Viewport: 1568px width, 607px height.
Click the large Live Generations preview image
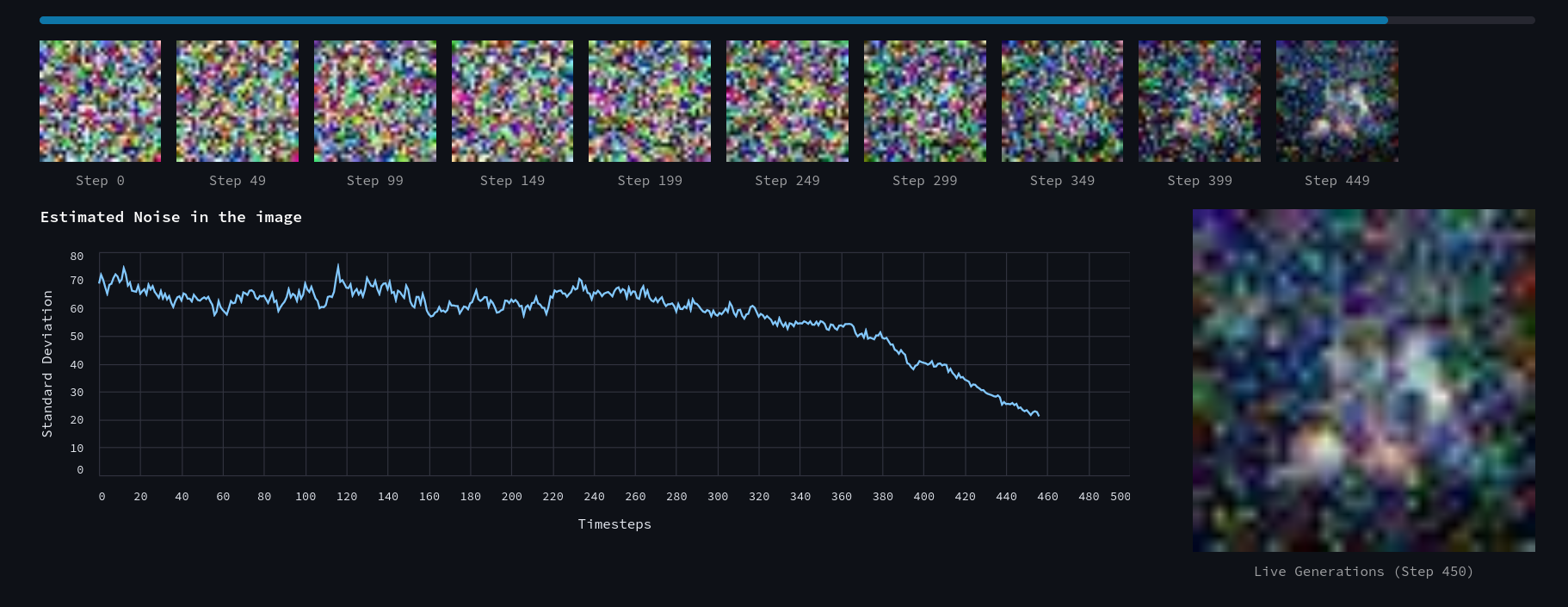tap(1363, 380)
